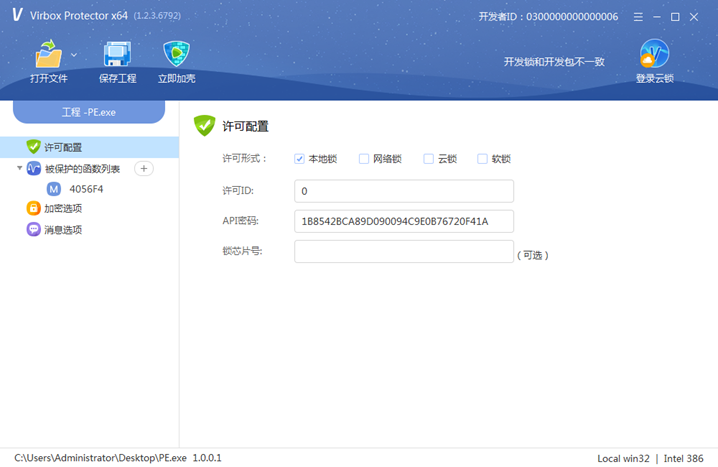Add a function with the plus button
718x467 pixels.
coord(144,168)
